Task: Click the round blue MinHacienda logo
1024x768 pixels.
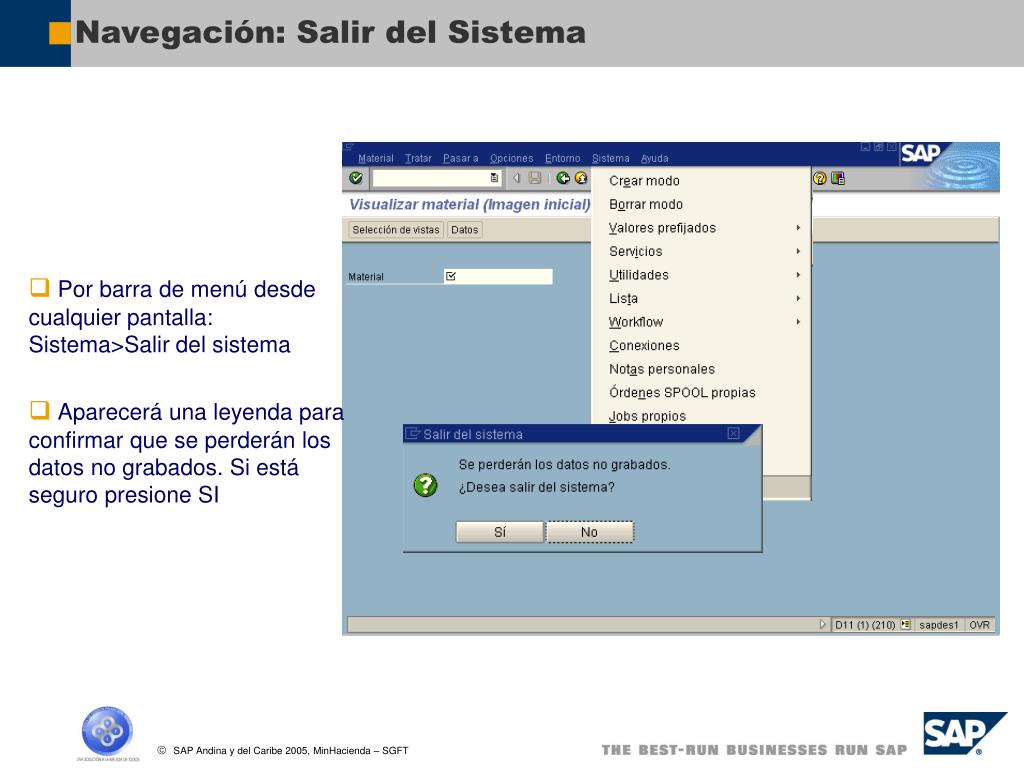Action: (107, 732)
